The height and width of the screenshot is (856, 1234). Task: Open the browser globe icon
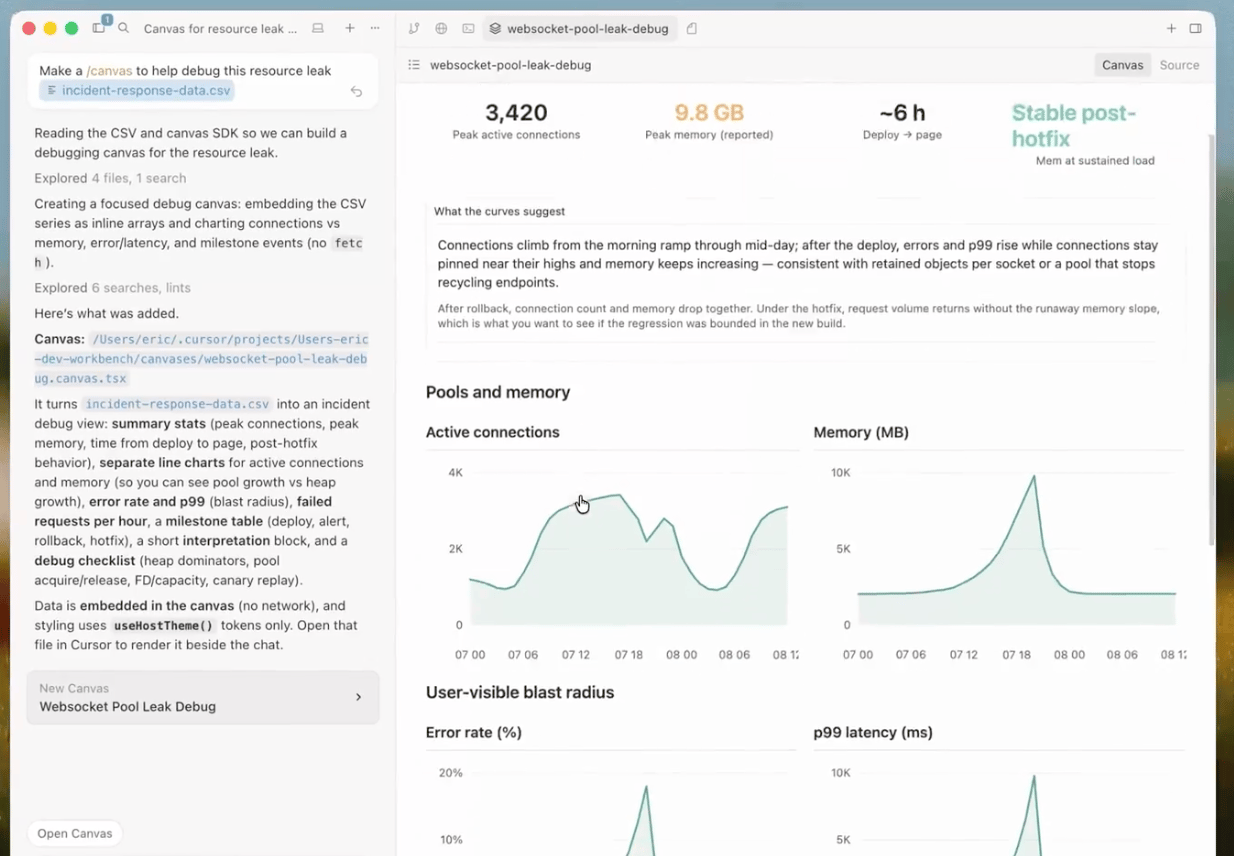[x=441, y=29]
